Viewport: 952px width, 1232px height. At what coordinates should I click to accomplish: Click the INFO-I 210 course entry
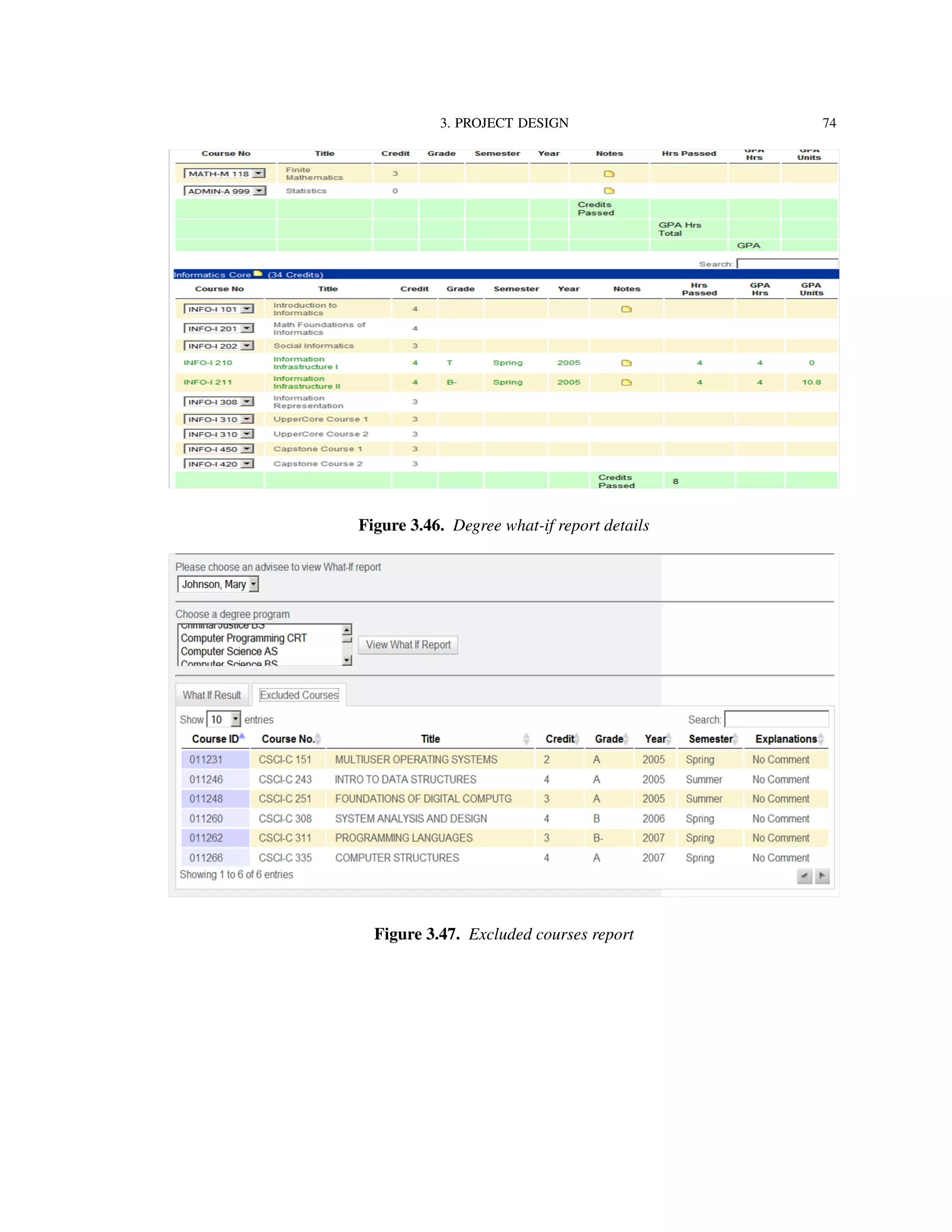click(x=207, y=363)
